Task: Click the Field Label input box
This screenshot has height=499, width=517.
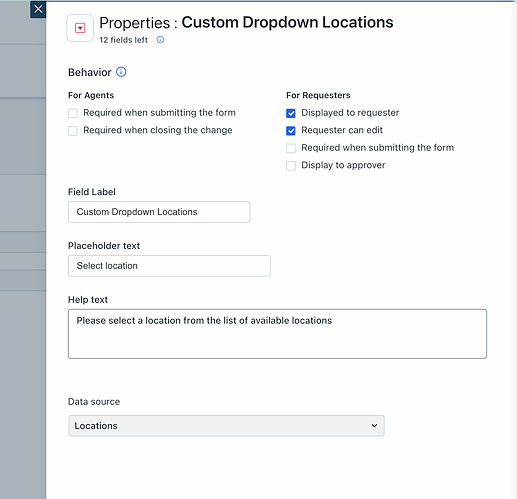Action: coord(159,212)
